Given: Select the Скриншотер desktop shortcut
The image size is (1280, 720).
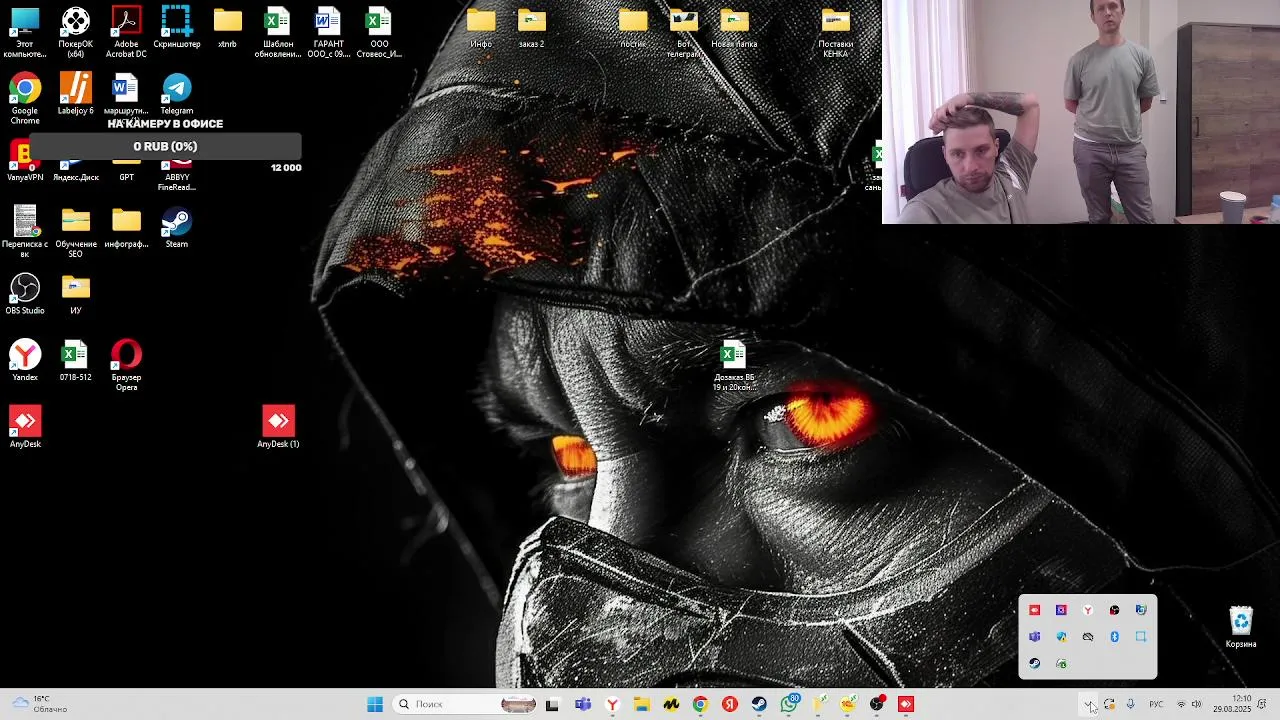Looking at the screenshot, I should click(x=177, y=28).
